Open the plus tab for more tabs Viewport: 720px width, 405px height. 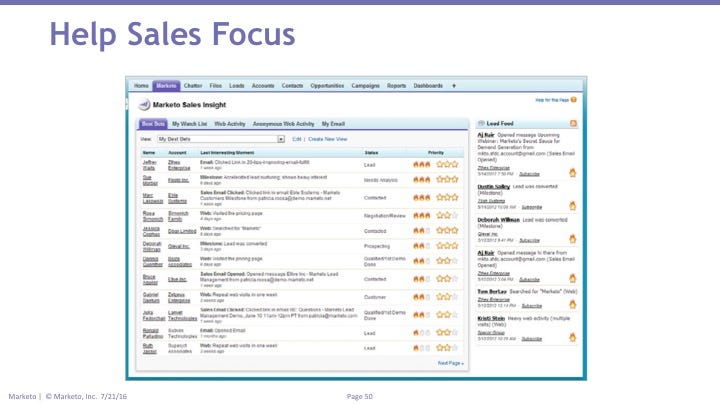(x=454, y=85)
